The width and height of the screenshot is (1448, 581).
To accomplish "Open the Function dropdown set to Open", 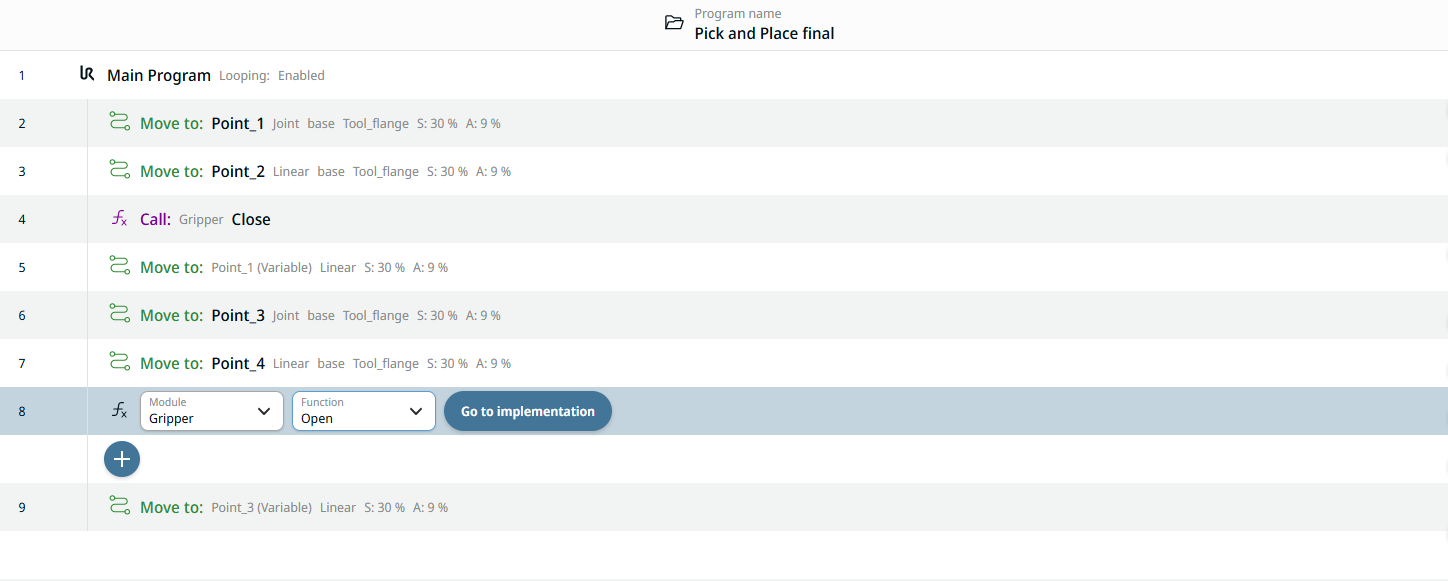I will click(x=363, y=411).
